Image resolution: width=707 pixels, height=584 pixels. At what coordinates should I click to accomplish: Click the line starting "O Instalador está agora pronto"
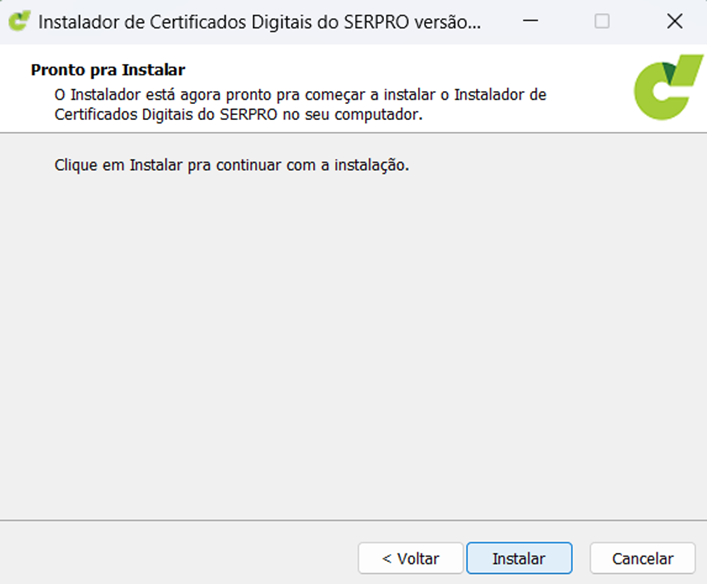[x=300, y=94]
